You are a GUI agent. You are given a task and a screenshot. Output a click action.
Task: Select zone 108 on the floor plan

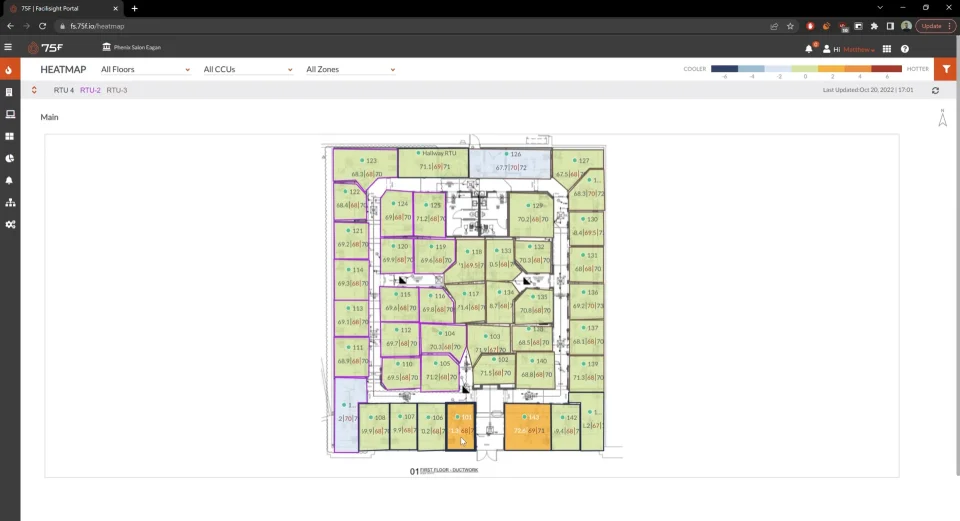374,427
